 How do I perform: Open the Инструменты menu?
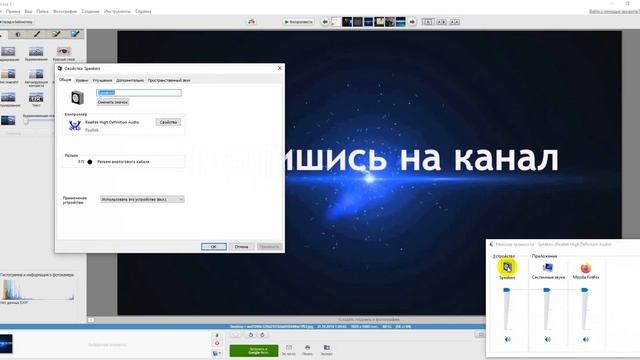tap(117, 11)
